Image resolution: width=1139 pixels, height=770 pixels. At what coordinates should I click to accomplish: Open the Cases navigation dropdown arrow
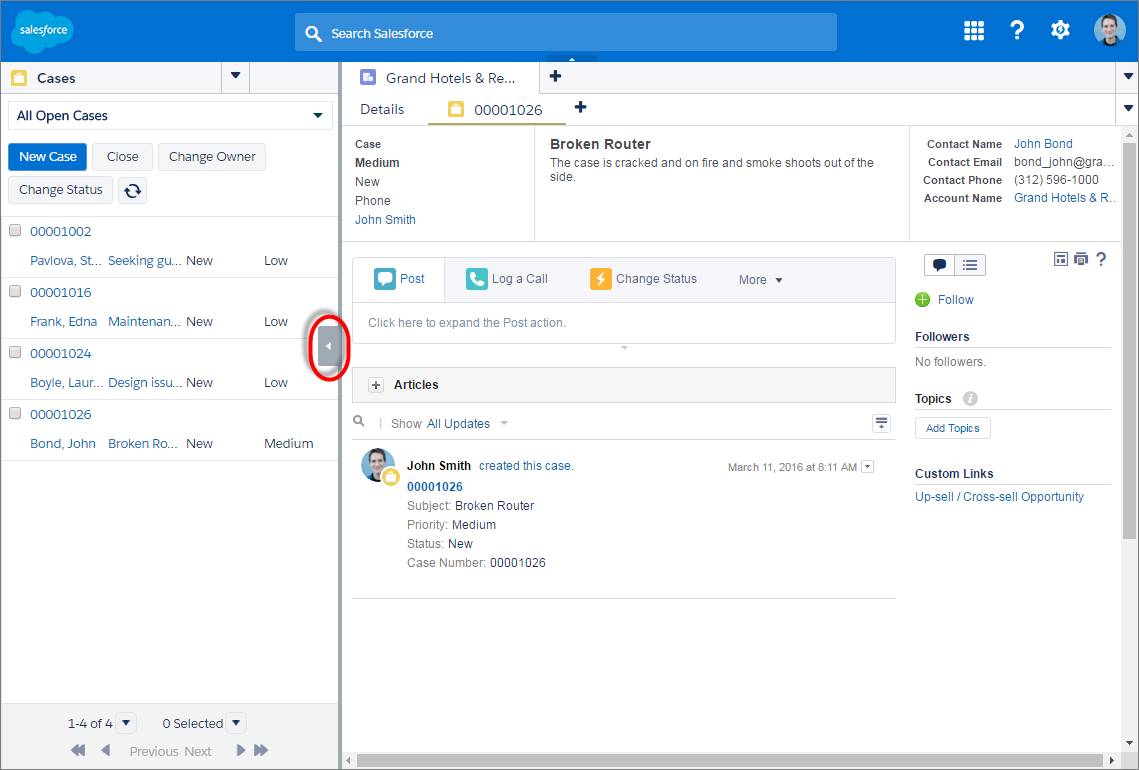pos(235,76)
